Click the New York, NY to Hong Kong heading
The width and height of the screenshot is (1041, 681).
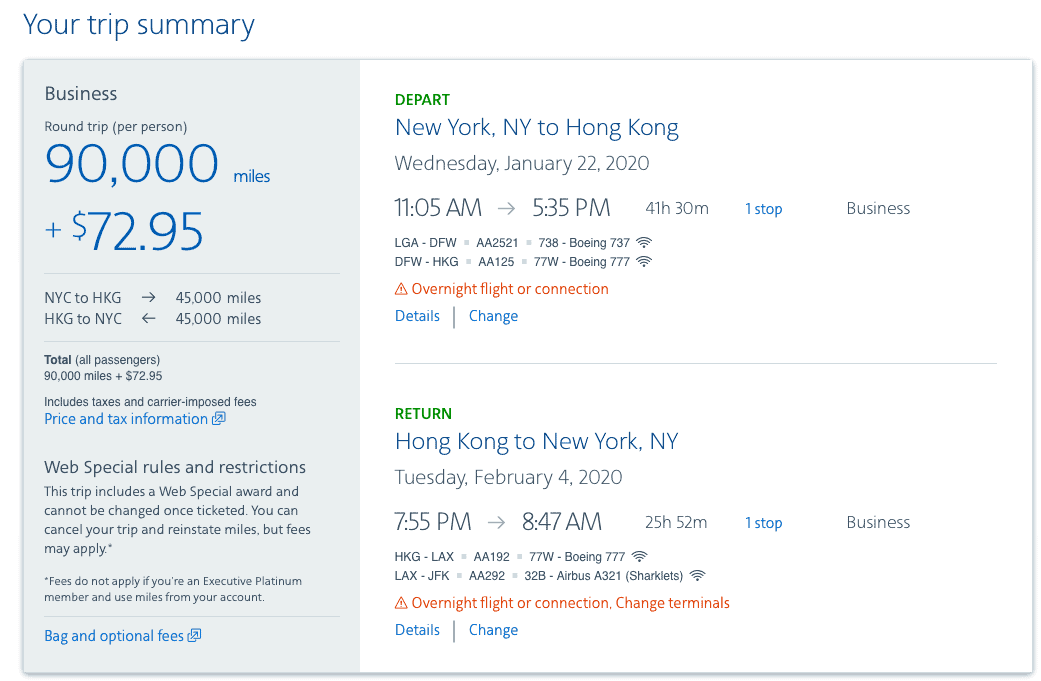point(536,127)
